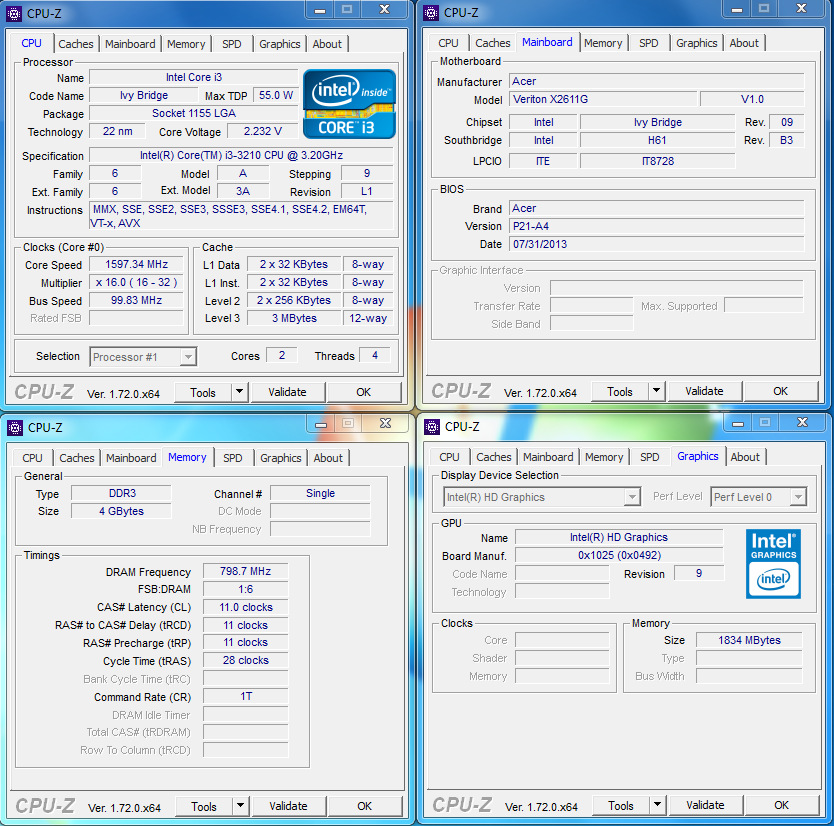Screen dimensions: 834x826
Task: Open SPD tab in CPU window
Action: point(231,44)
